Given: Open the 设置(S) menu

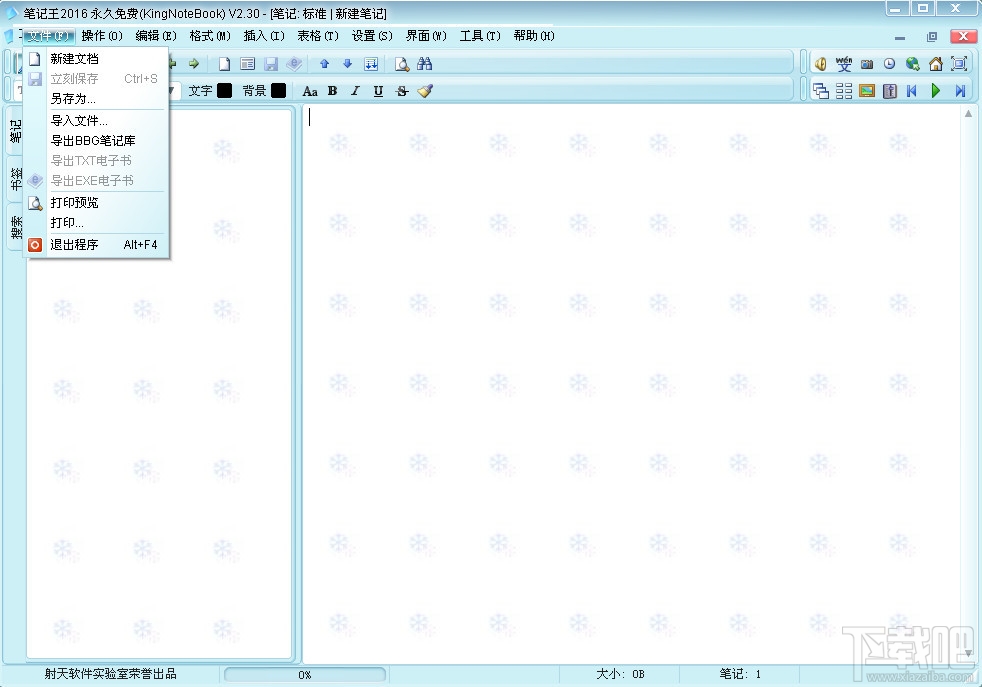Looking at the screenshot, I should [372, 36].
